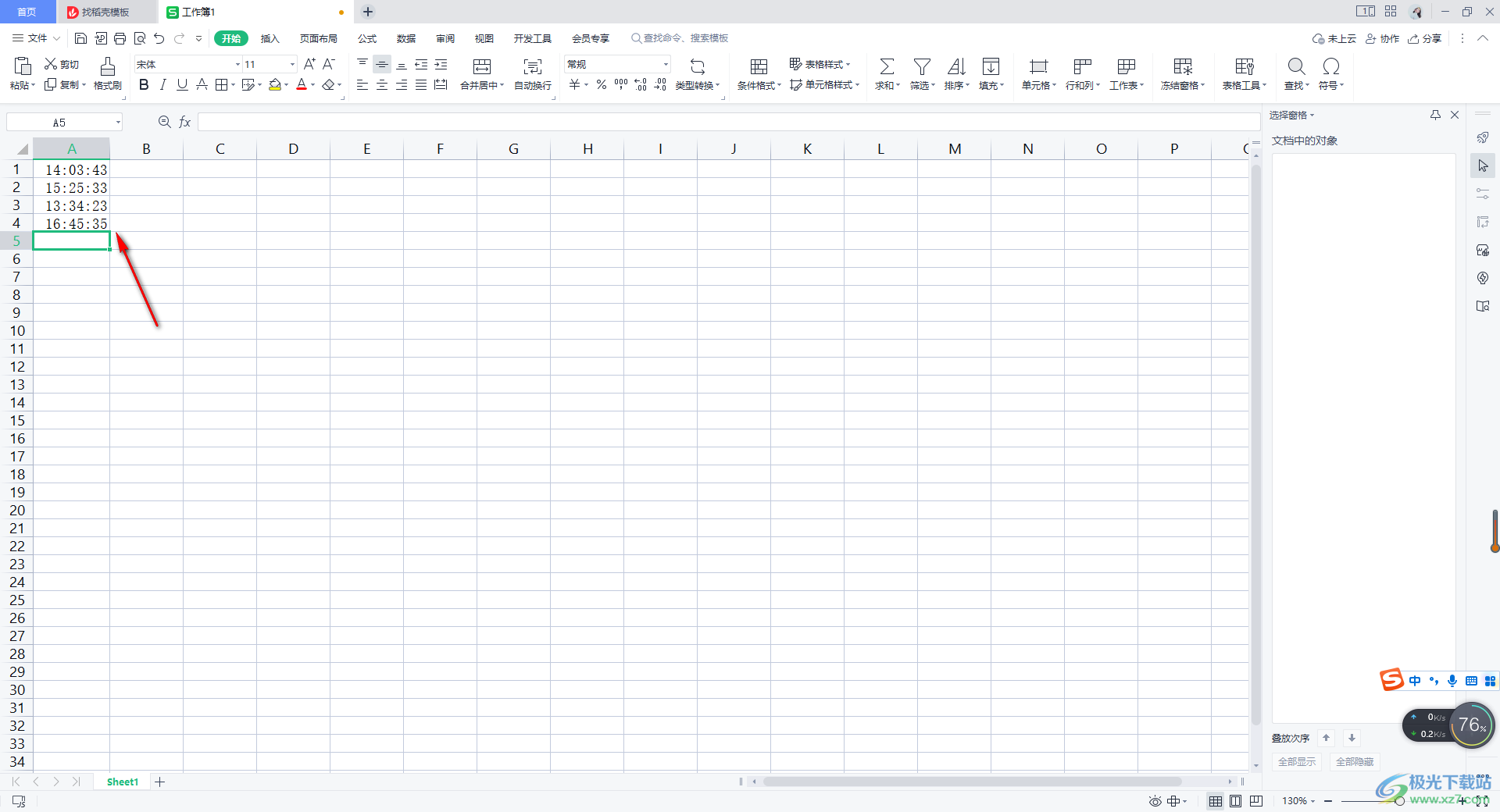1500x812 pixels.
Task: Expand the borders dropdown arrow
Action: click(234, 84)
